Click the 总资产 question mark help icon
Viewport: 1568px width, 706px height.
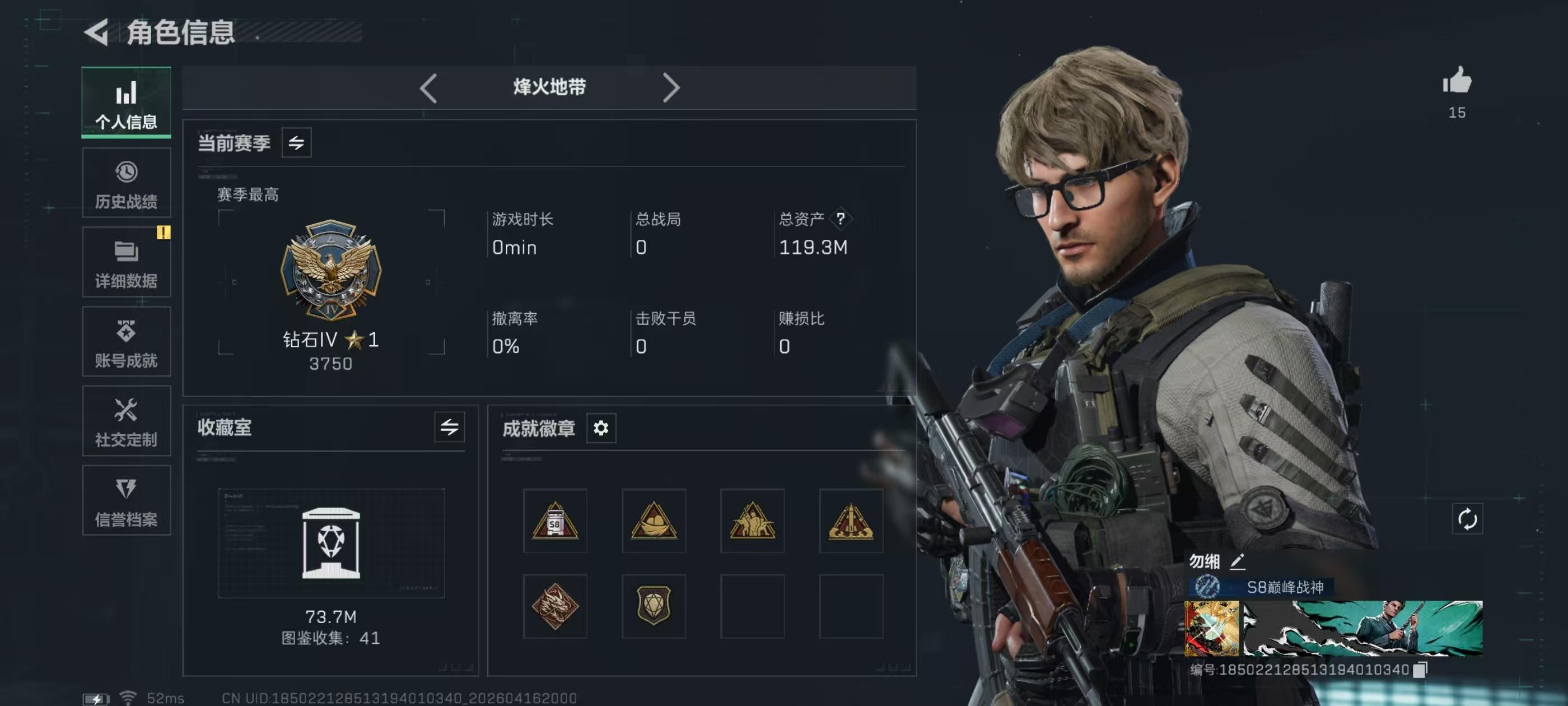coord(840,218)
